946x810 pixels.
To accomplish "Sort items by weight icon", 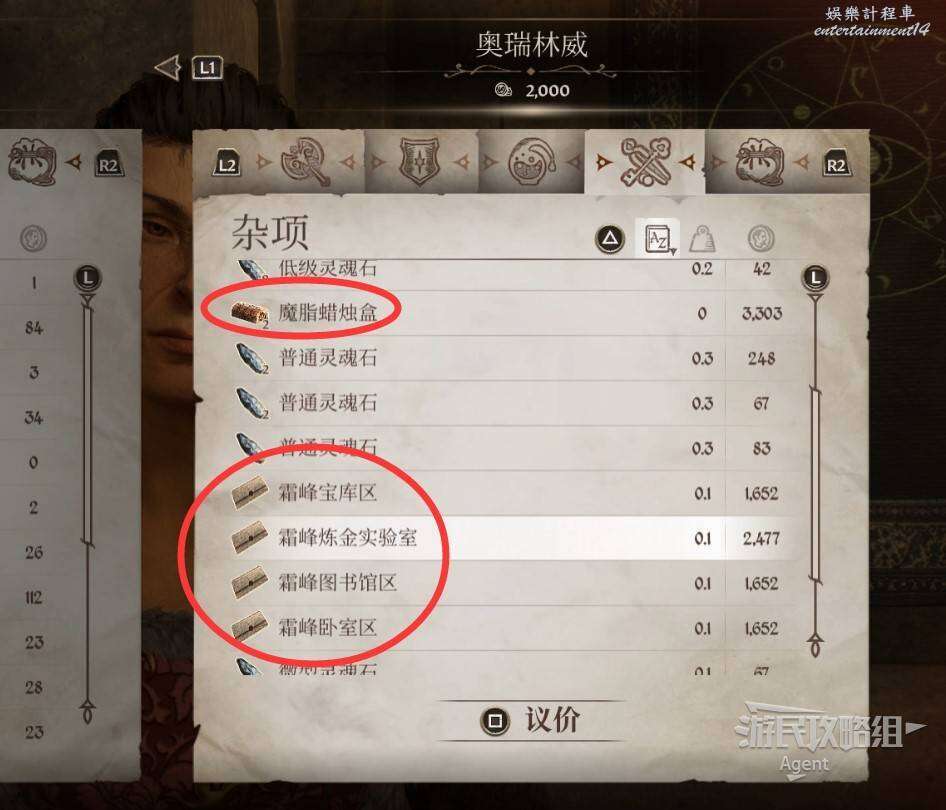I will click(x=702, y=239).
